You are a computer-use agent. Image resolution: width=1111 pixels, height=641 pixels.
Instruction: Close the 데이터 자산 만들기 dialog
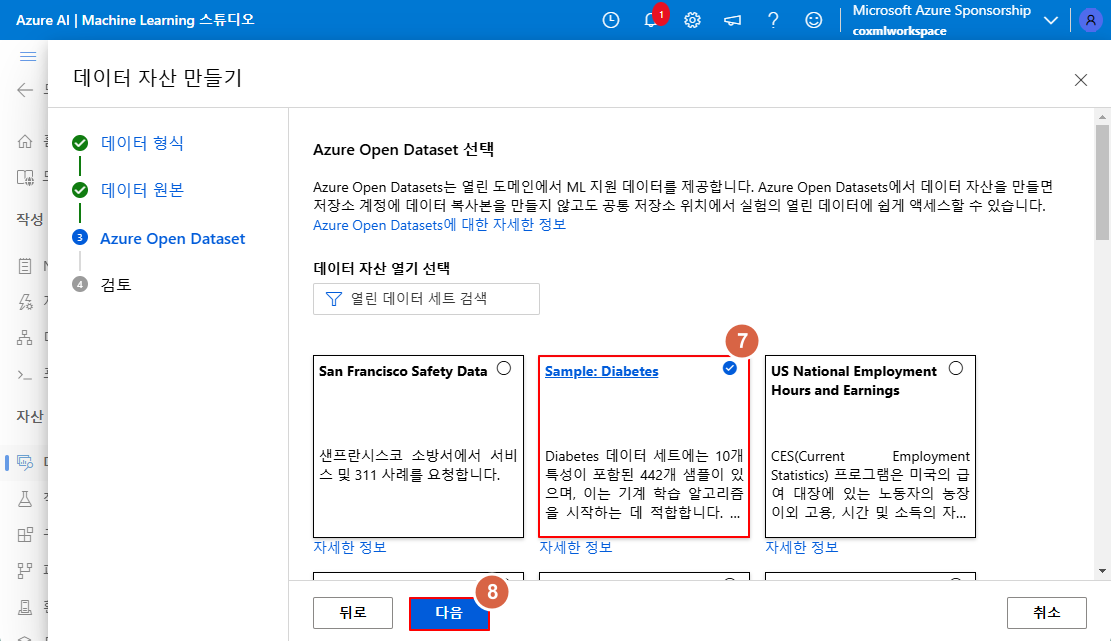click(1081, 80)
